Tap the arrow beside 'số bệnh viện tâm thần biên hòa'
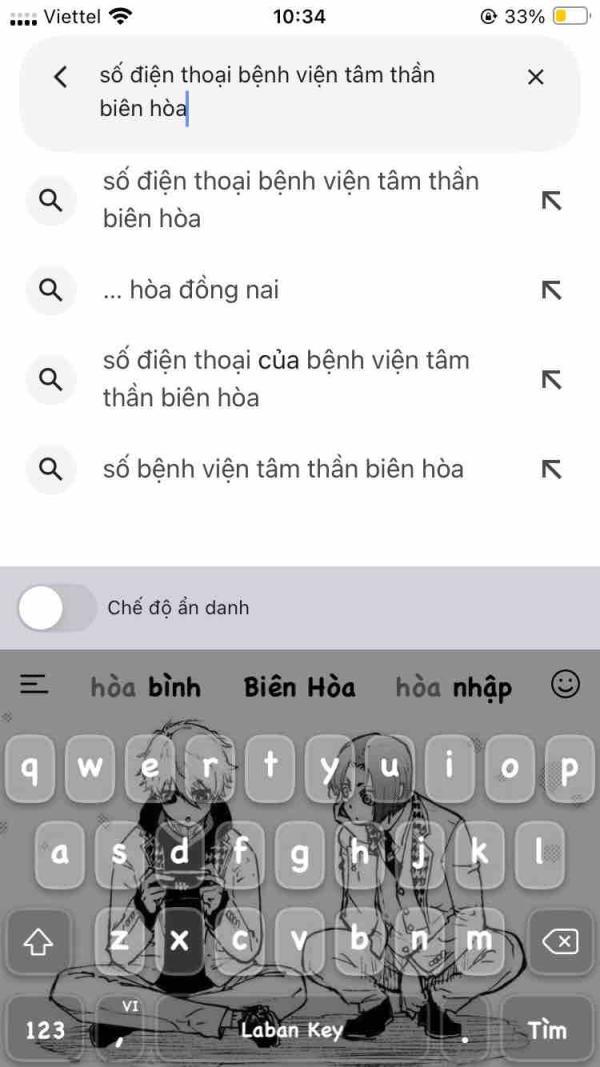The height and width of the screenshot is (1067, 600). 551,469
